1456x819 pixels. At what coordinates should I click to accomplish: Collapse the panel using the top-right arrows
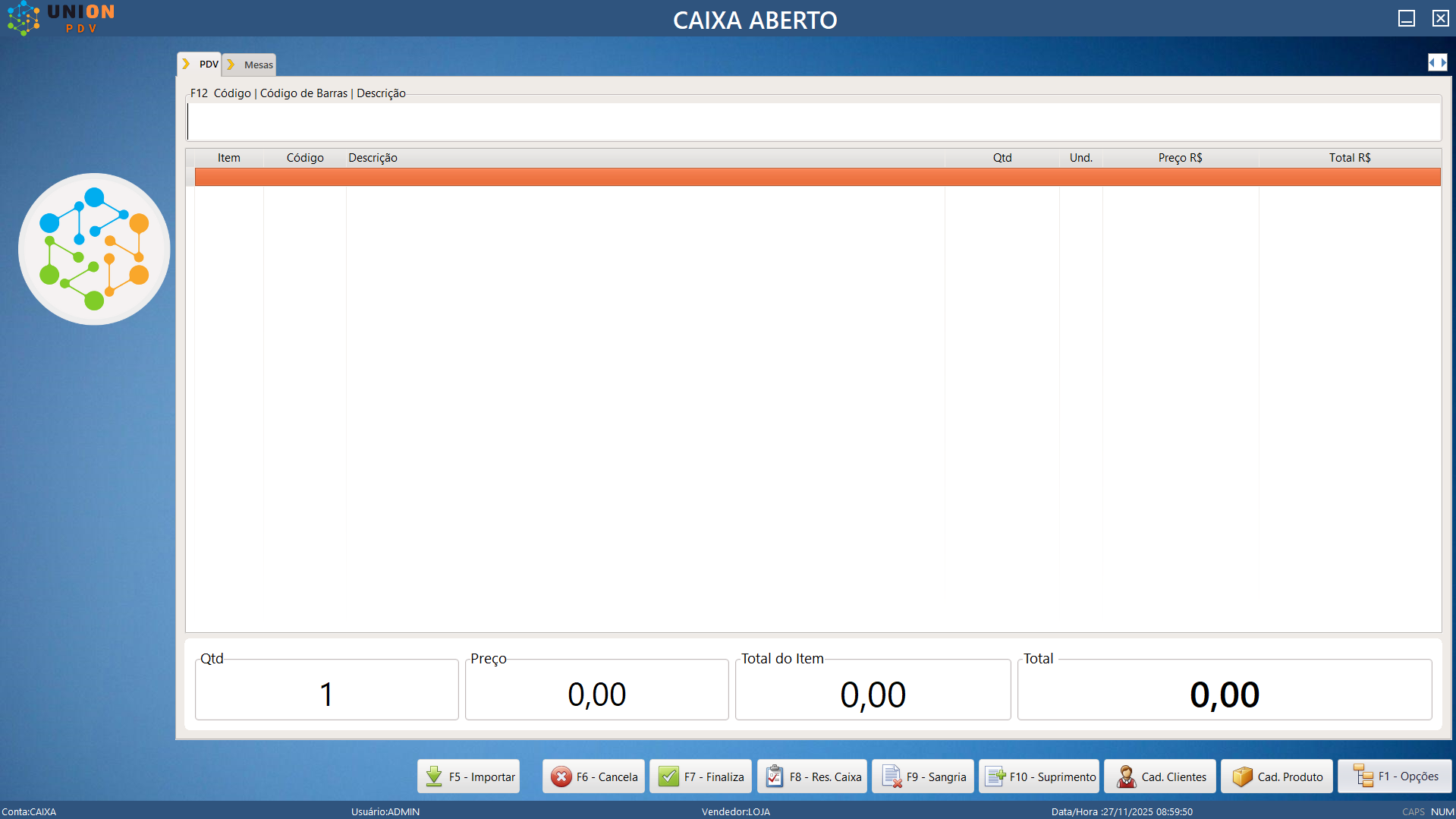pos(1437,62)
